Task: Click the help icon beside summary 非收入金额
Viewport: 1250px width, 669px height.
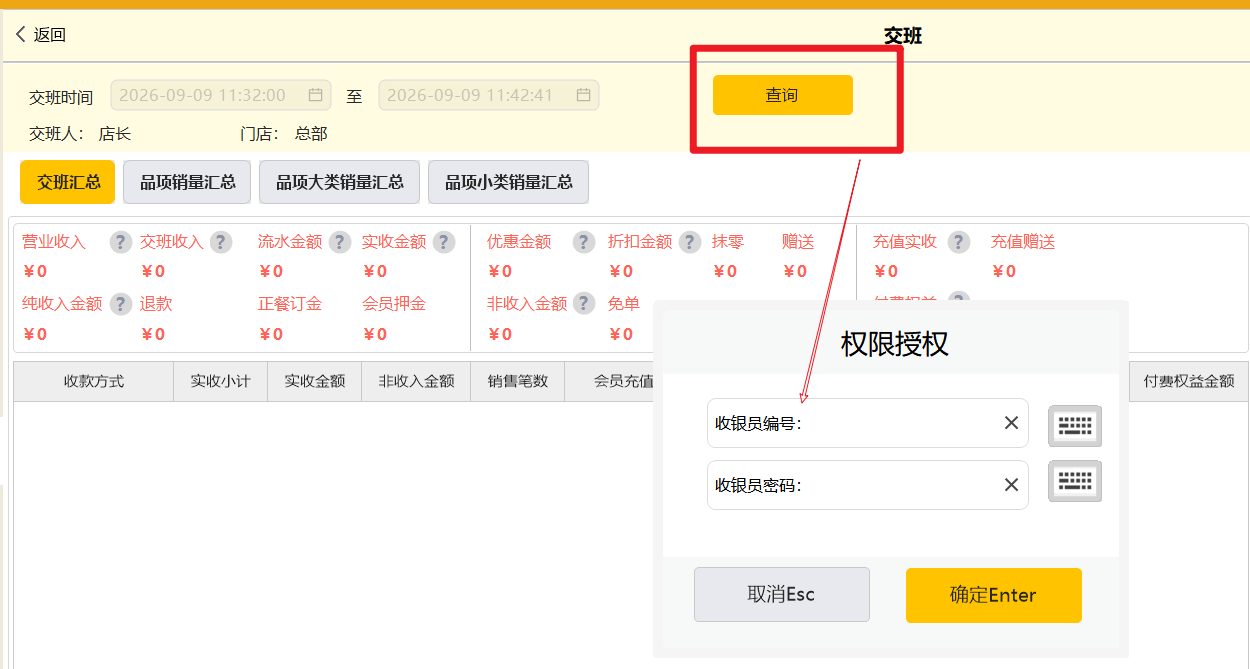Action: point(584,304)
